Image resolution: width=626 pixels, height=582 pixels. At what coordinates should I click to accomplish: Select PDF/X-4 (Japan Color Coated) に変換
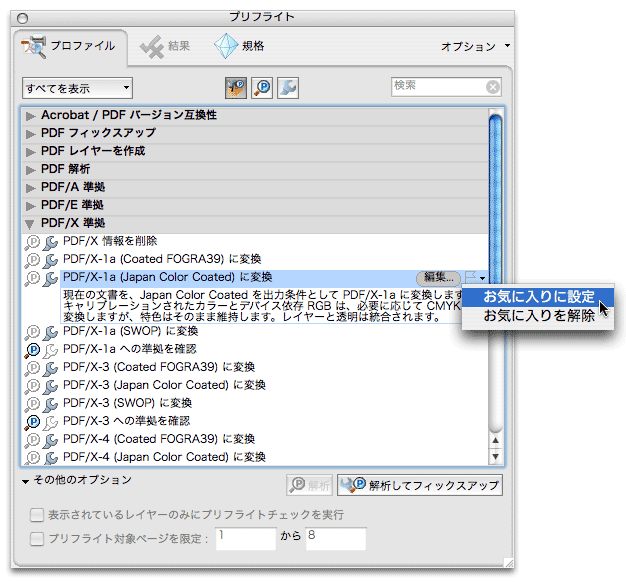tap(164, 457)
